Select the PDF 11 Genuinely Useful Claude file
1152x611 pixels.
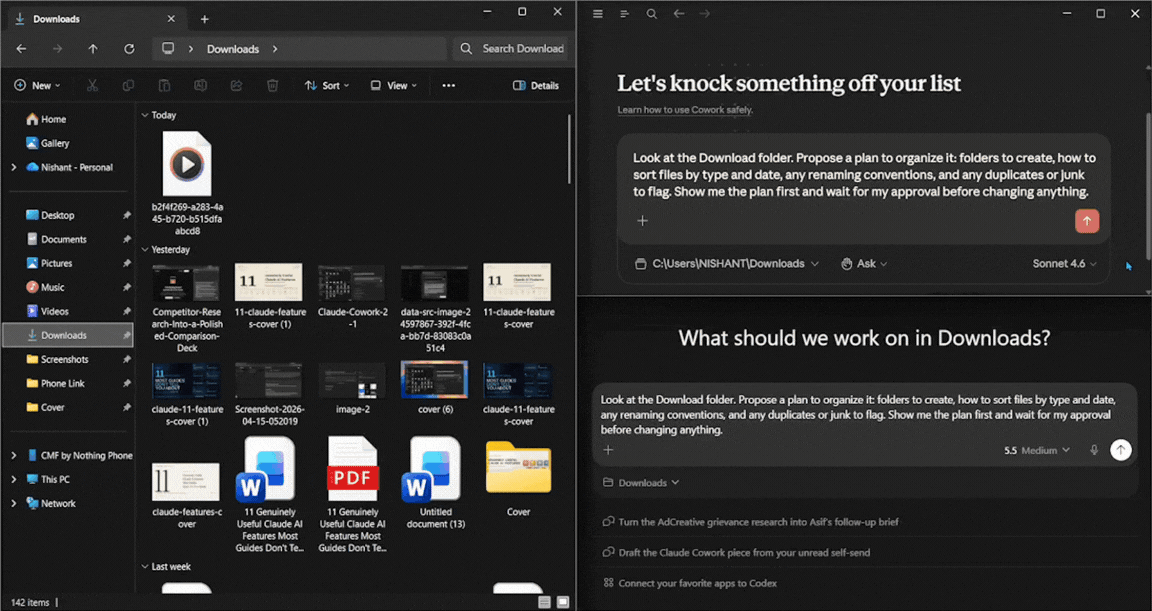point(353,494)
